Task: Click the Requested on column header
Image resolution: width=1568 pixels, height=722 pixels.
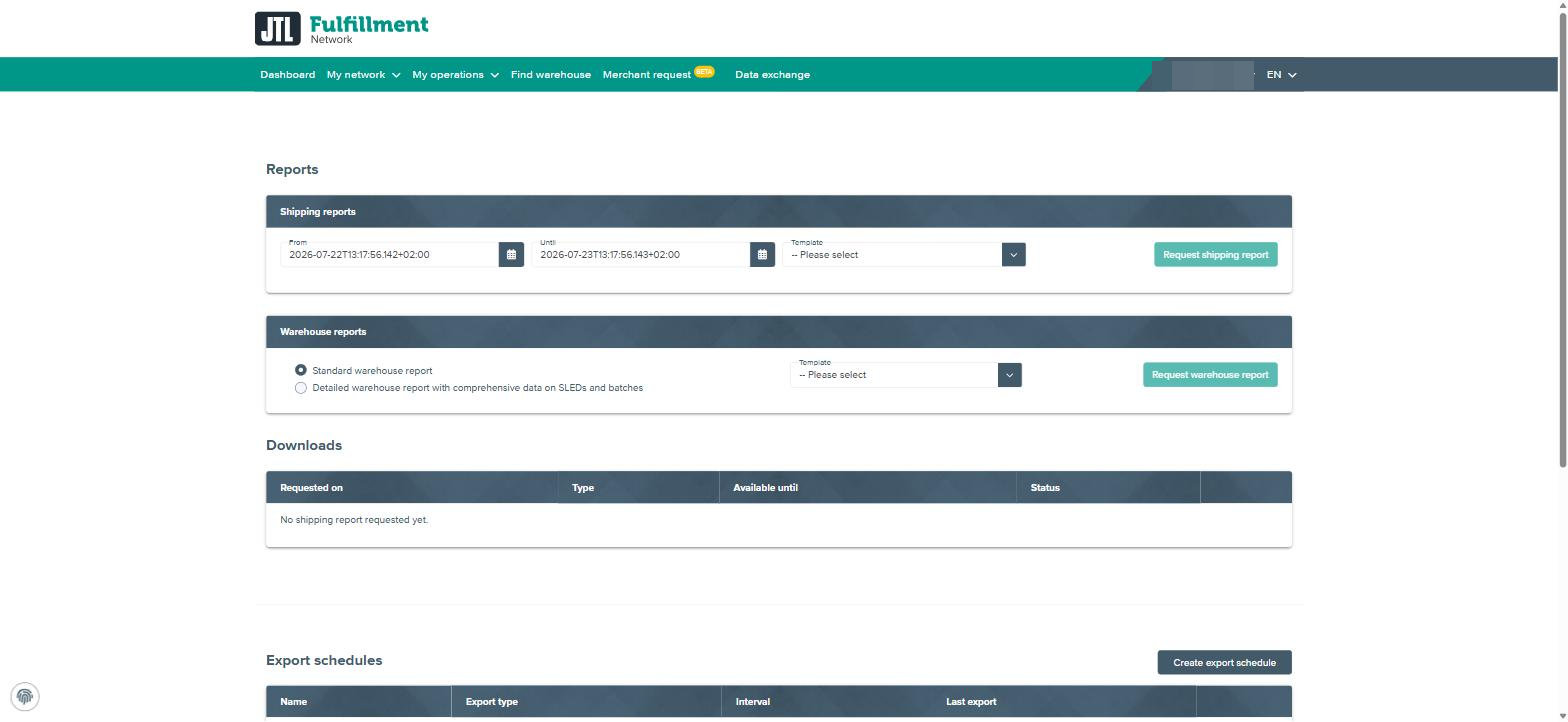Action: coord(412,488)
